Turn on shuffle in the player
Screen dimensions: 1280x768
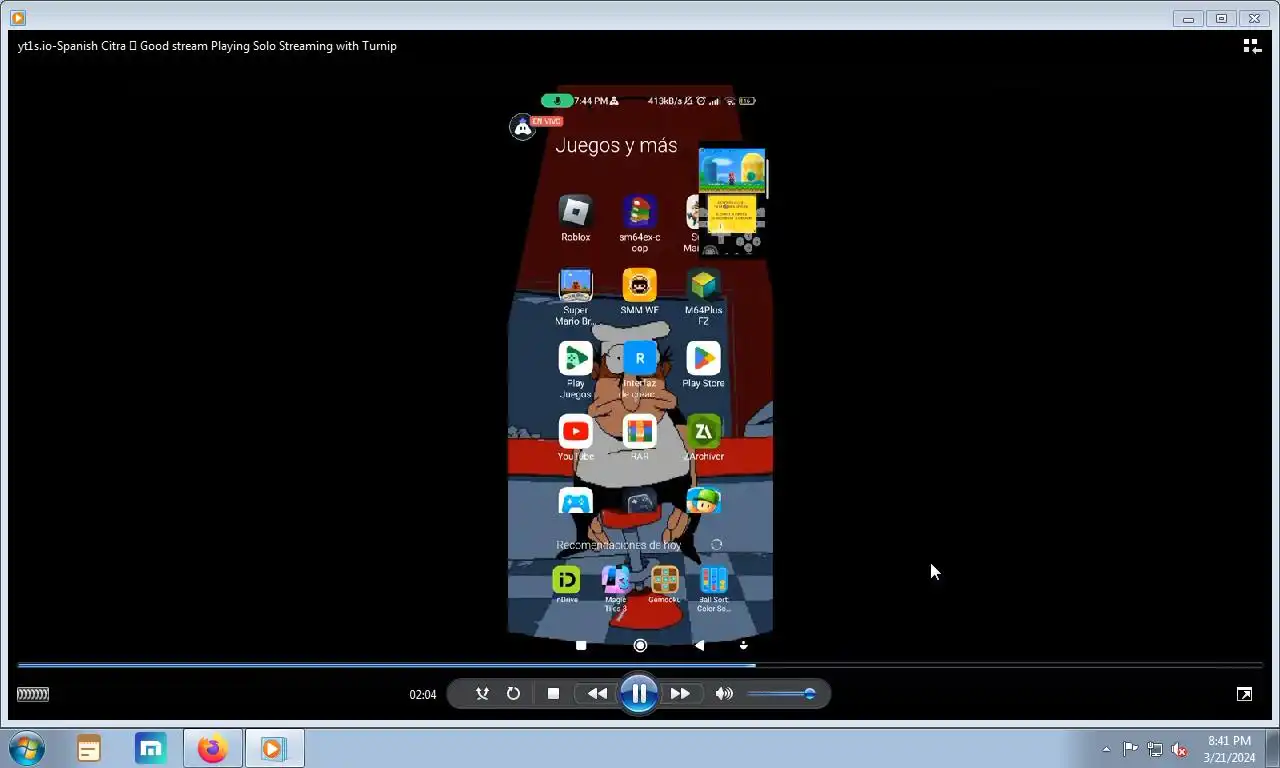[482, 694]
